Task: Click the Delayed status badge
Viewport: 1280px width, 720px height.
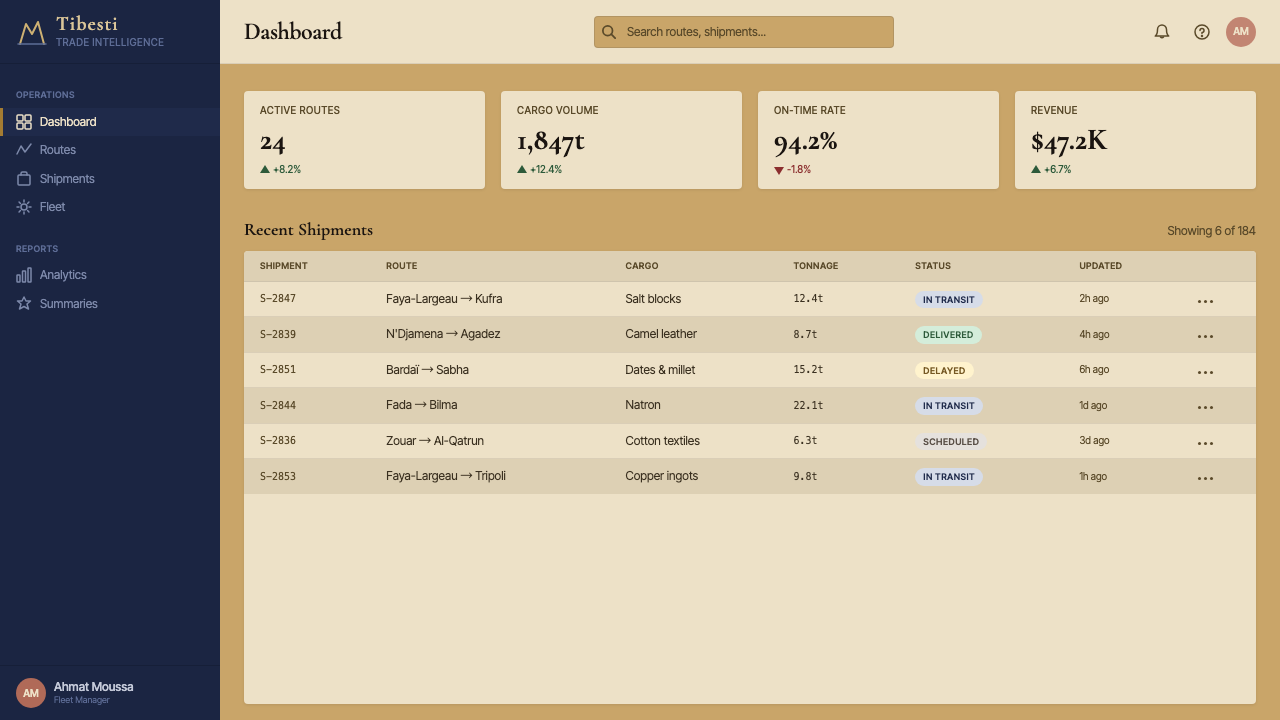Action: pos(944,371)
